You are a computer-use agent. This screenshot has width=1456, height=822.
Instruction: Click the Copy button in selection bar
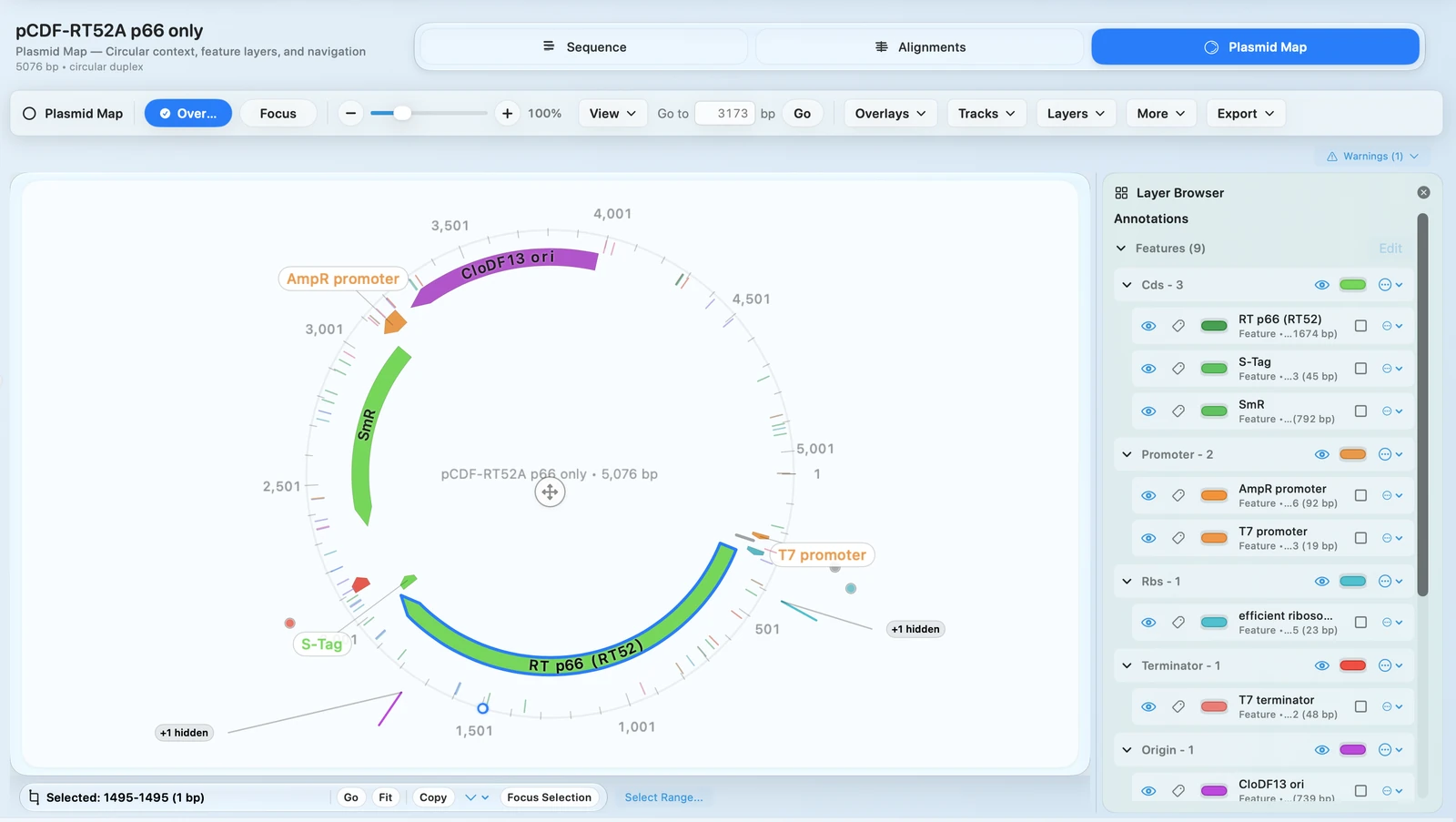(x=433, y=797)
